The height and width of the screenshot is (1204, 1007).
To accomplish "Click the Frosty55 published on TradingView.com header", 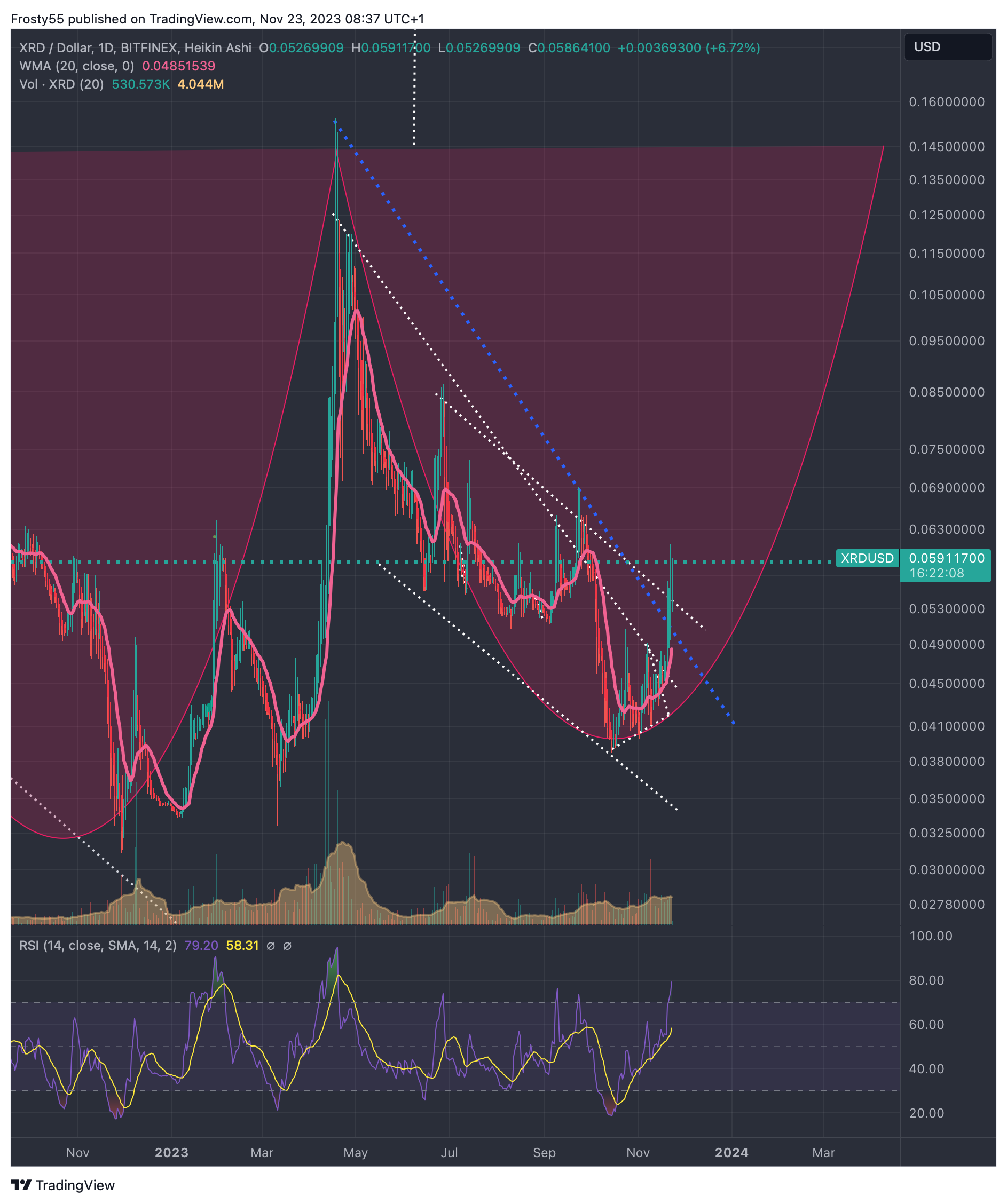I will click(218, 19).
